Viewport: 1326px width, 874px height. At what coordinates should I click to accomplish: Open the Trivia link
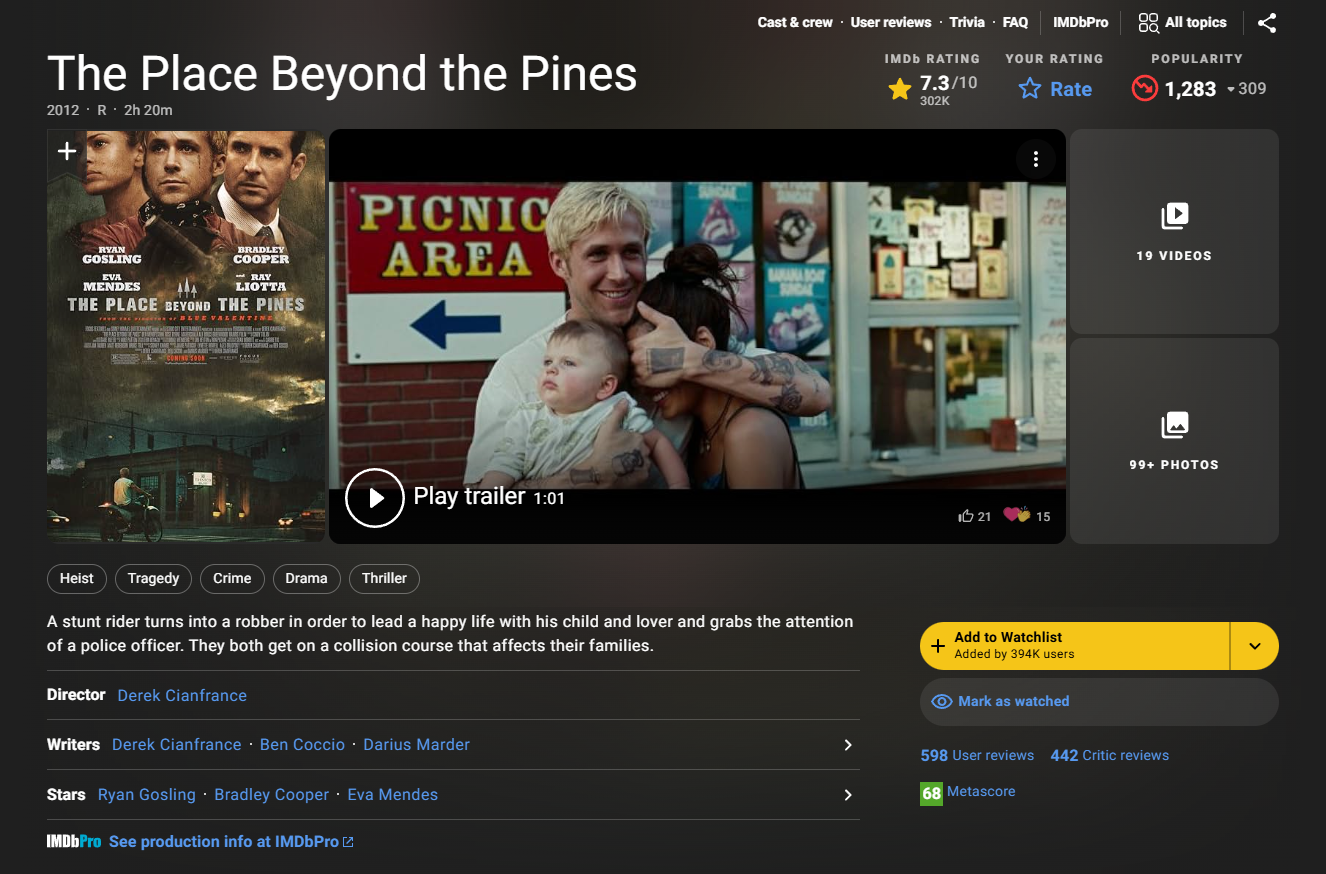[x=967, y=22]
